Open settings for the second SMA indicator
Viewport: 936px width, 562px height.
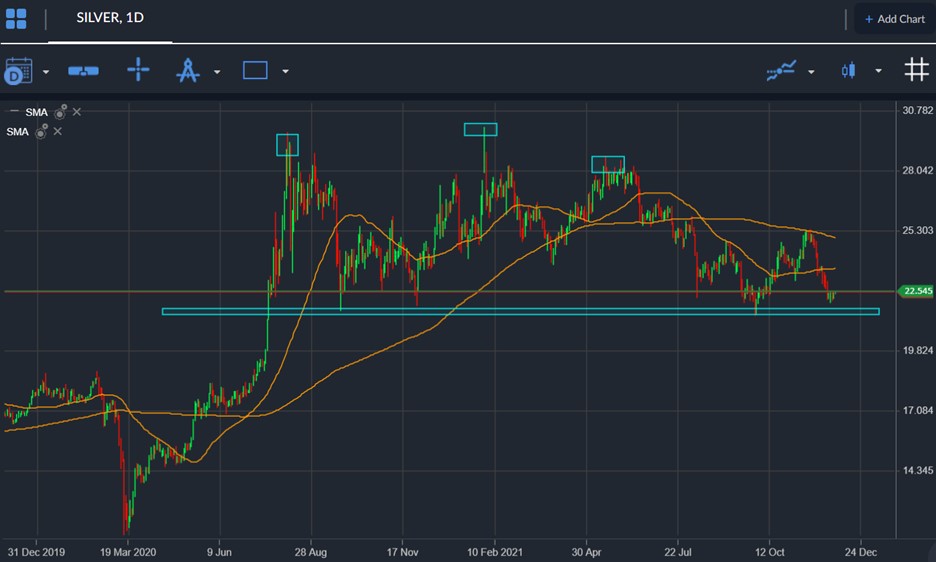click(x=41, y=131)
